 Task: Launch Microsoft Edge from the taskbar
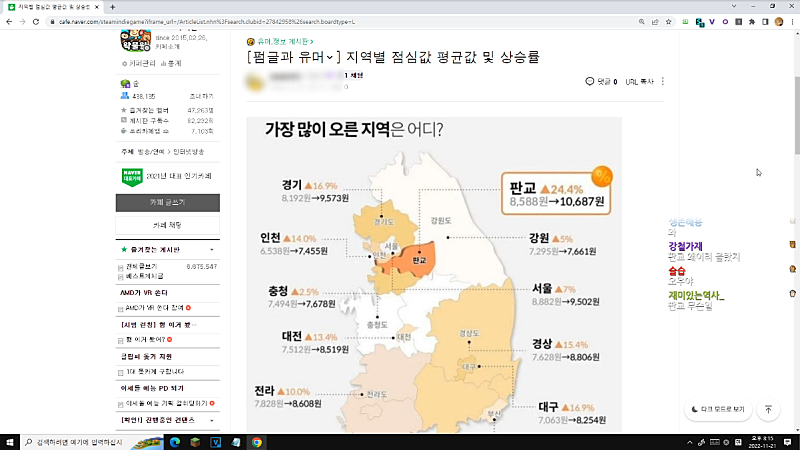(x=174, y=441)
